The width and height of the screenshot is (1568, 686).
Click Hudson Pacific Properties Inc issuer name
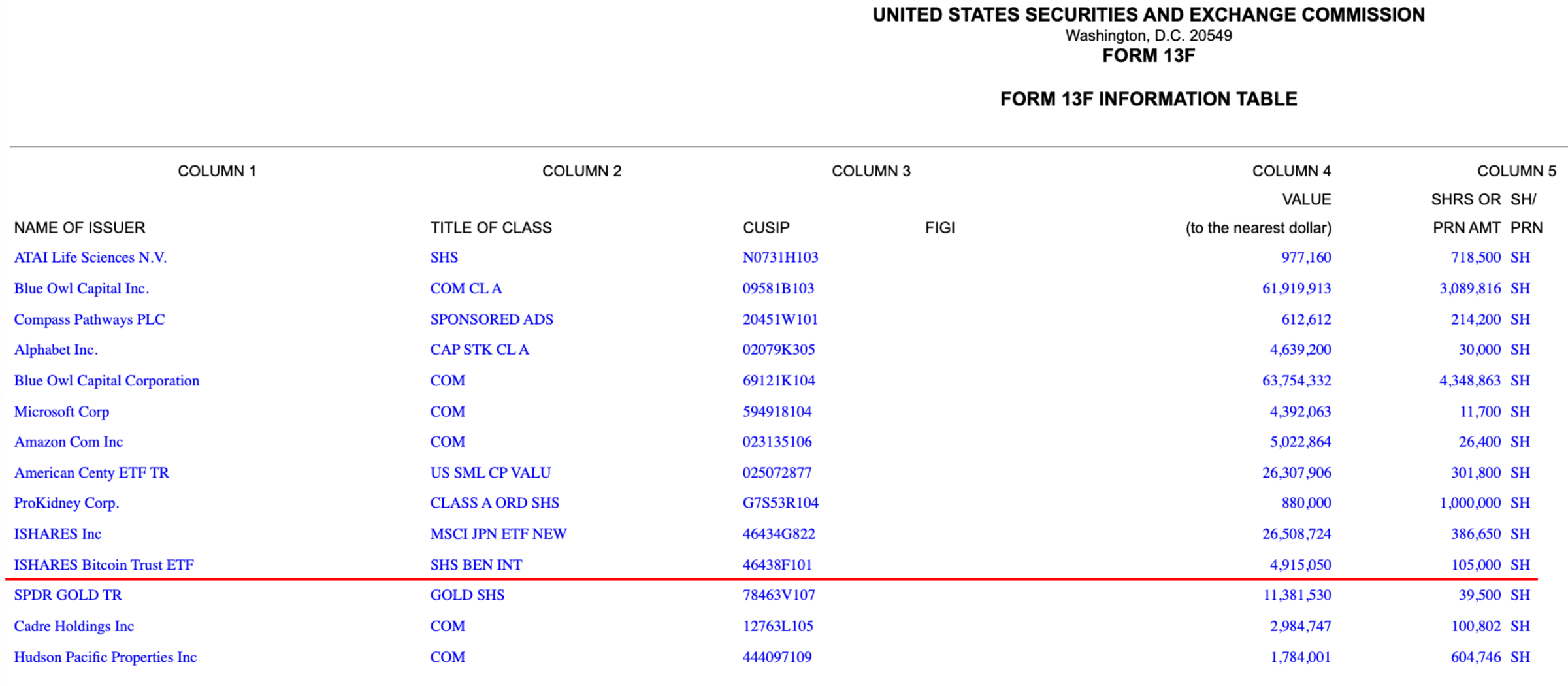pyautogui.click(x=105, y=657)
